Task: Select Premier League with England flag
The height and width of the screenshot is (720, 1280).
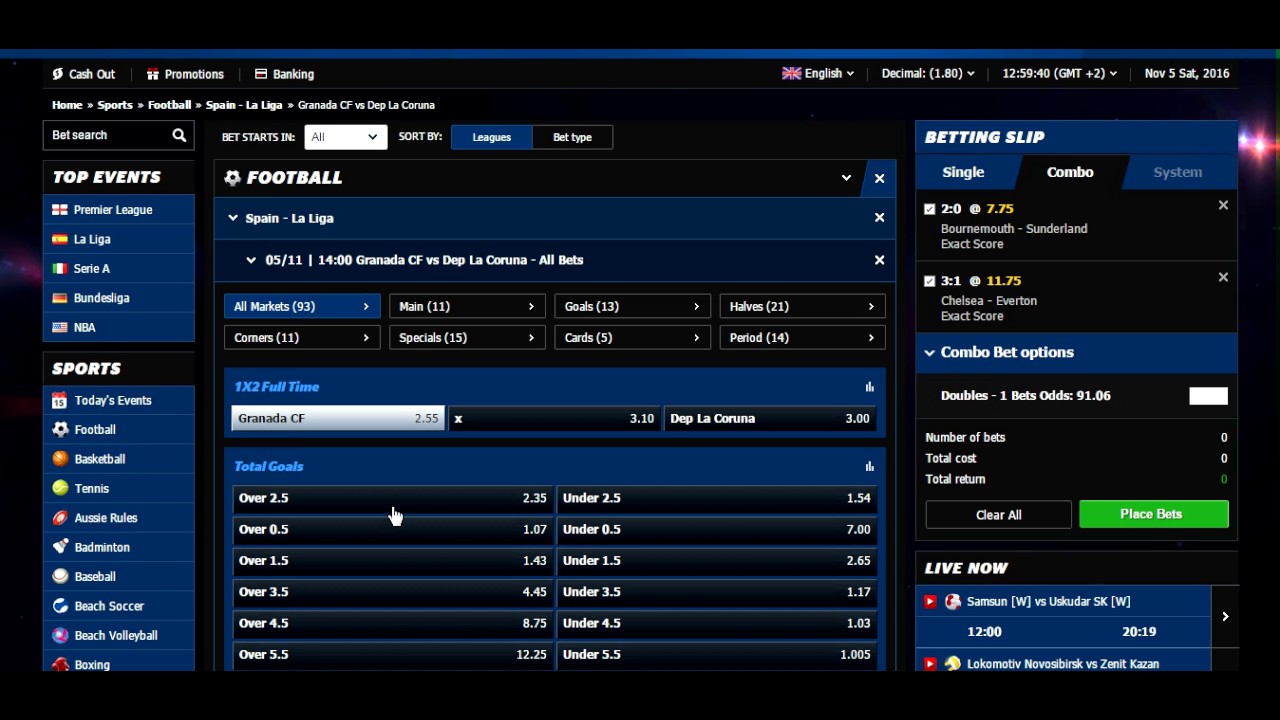Action: tap(119, 210)
